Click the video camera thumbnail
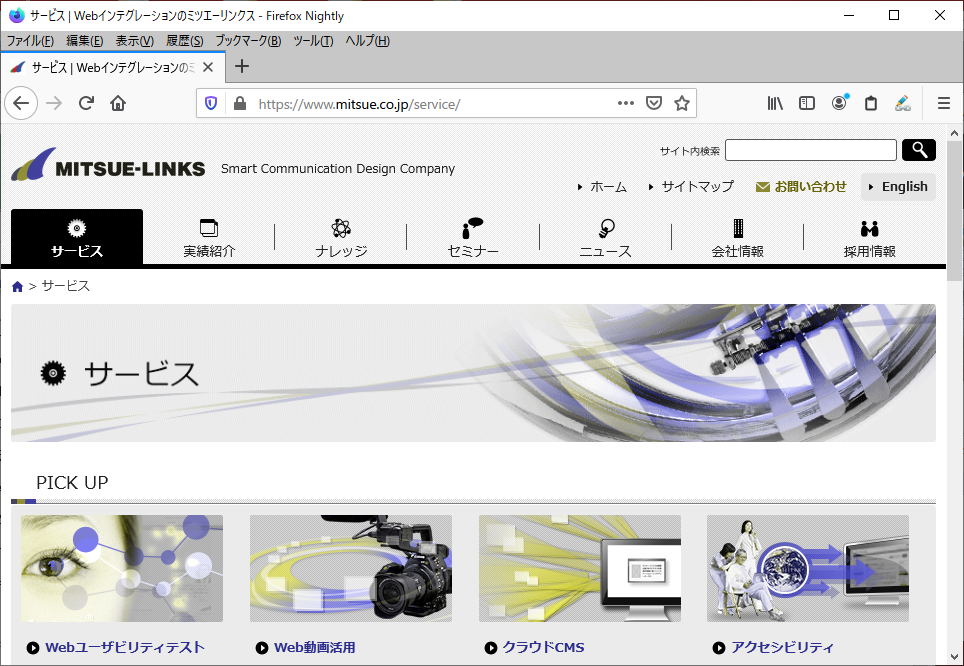The image size is (964, 666). (350, 568)
